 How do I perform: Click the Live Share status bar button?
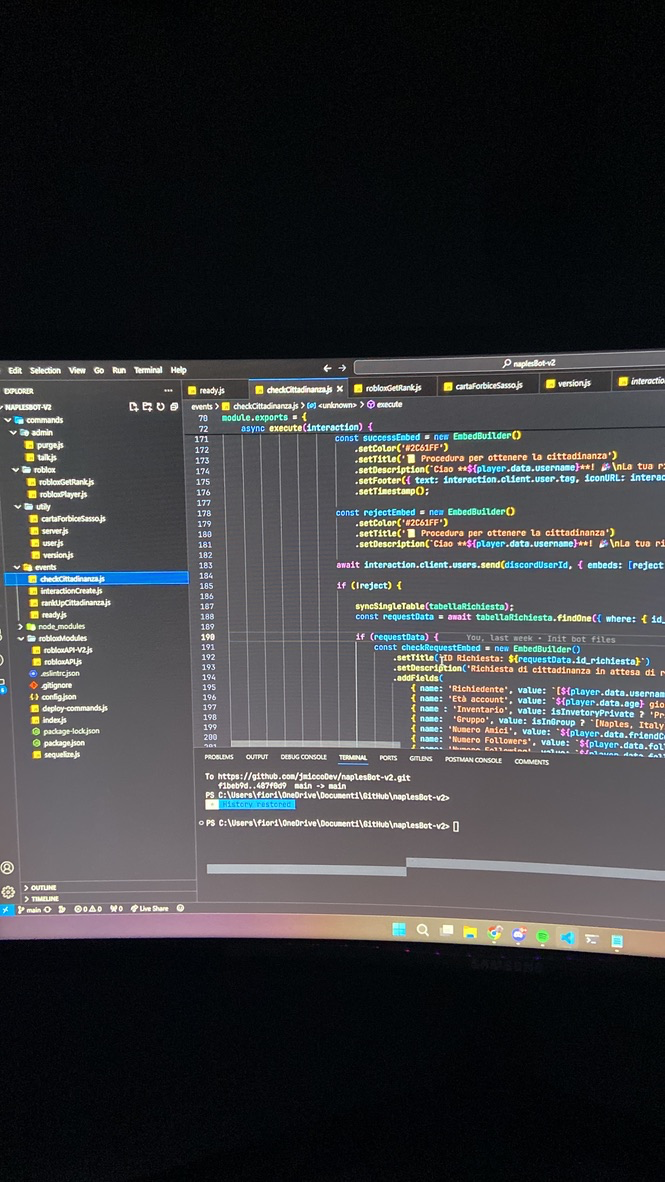pos(152,908)
